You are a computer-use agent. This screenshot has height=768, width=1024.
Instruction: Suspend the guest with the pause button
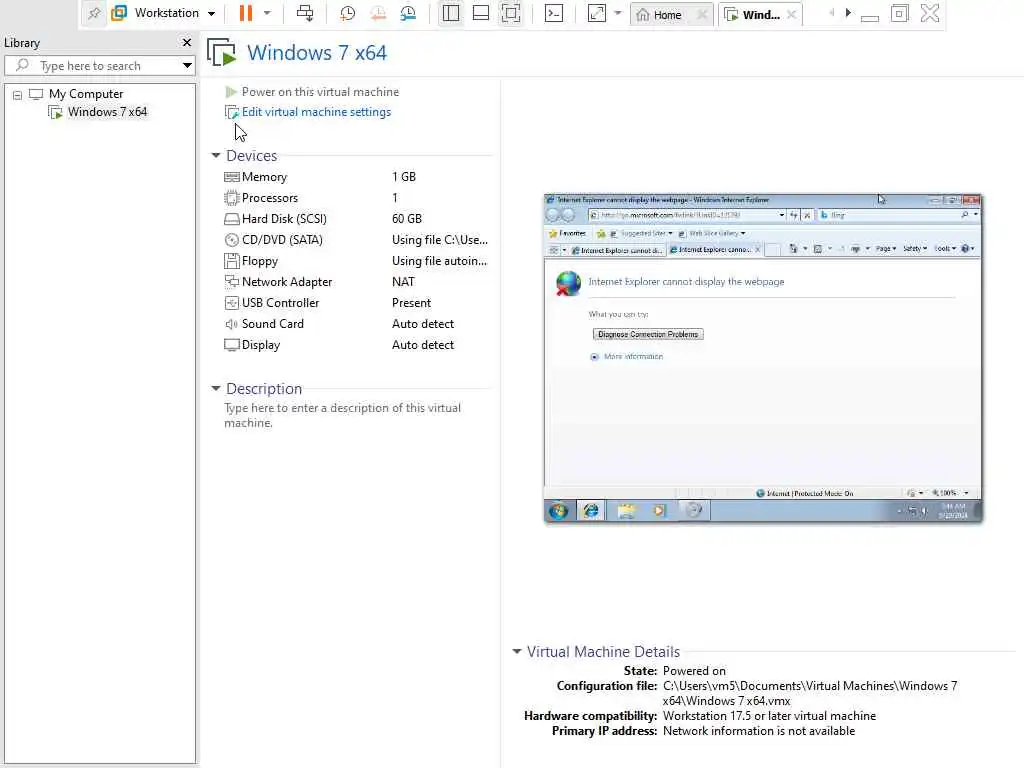[x=246, y=13]
